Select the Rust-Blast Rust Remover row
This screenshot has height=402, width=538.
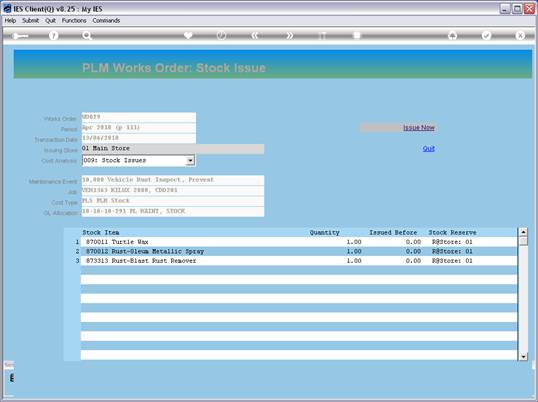299,261
